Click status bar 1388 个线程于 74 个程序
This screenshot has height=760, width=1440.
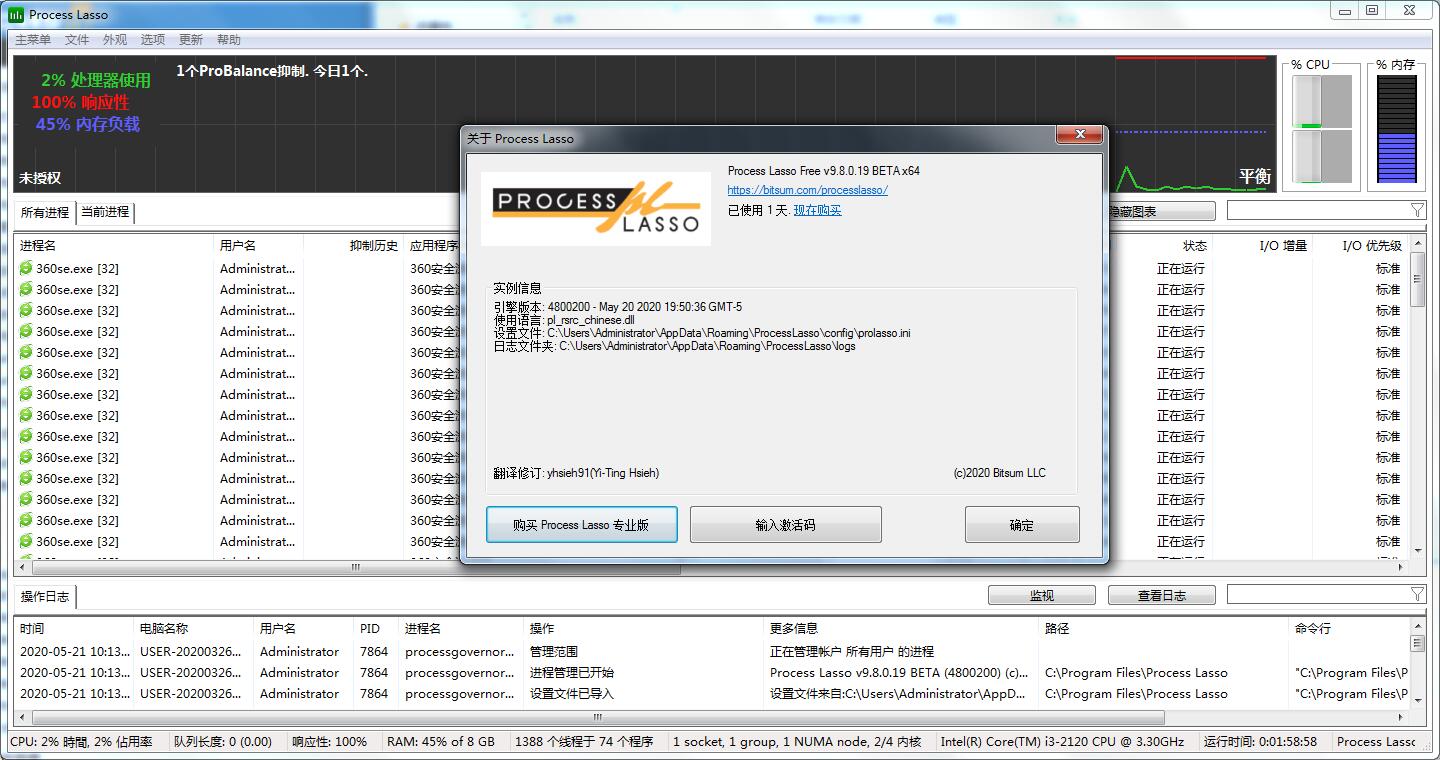583,742
